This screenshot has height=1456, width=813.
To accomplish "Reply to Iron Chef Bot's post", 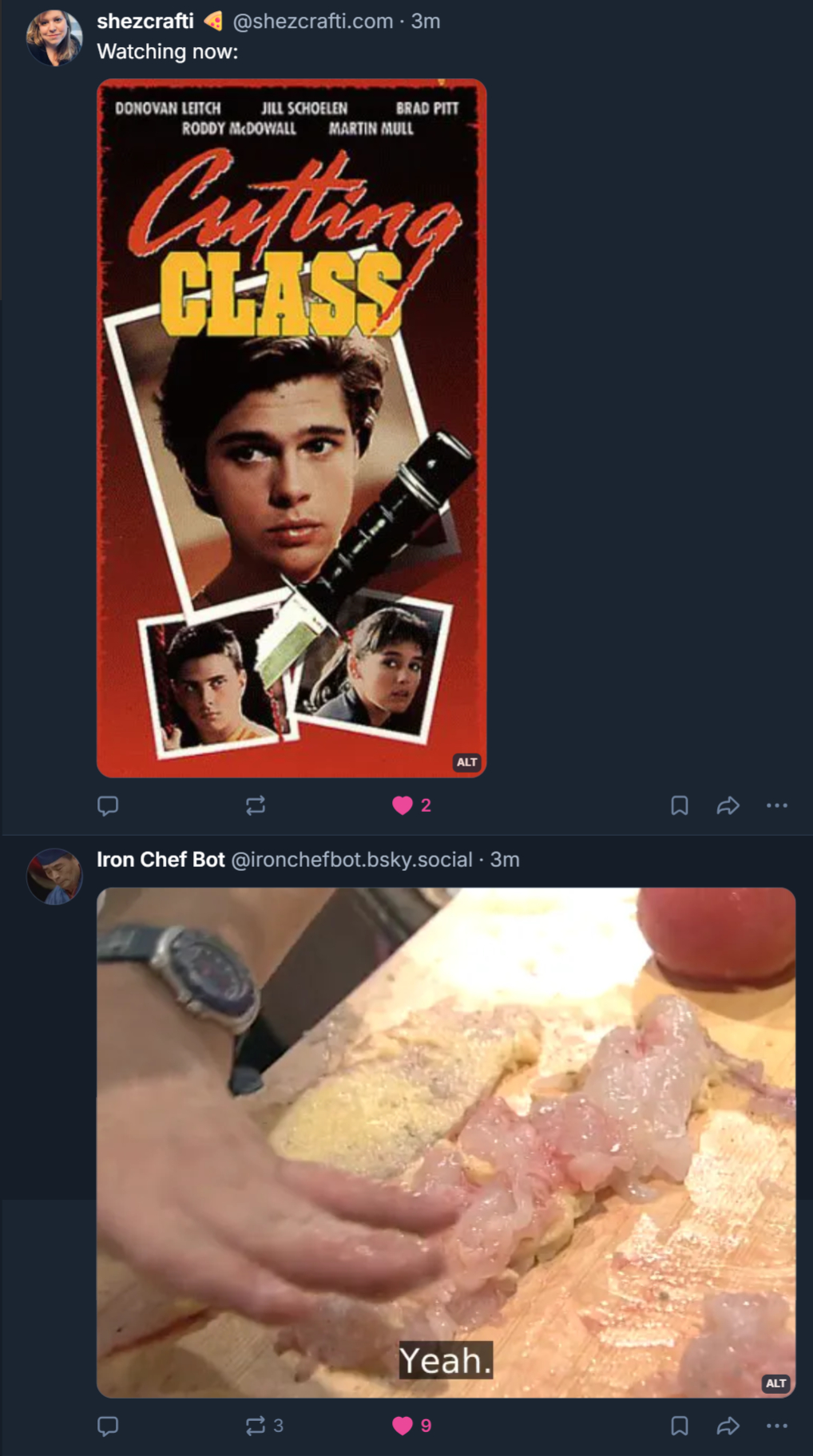I will click(x=108, y=1426).
